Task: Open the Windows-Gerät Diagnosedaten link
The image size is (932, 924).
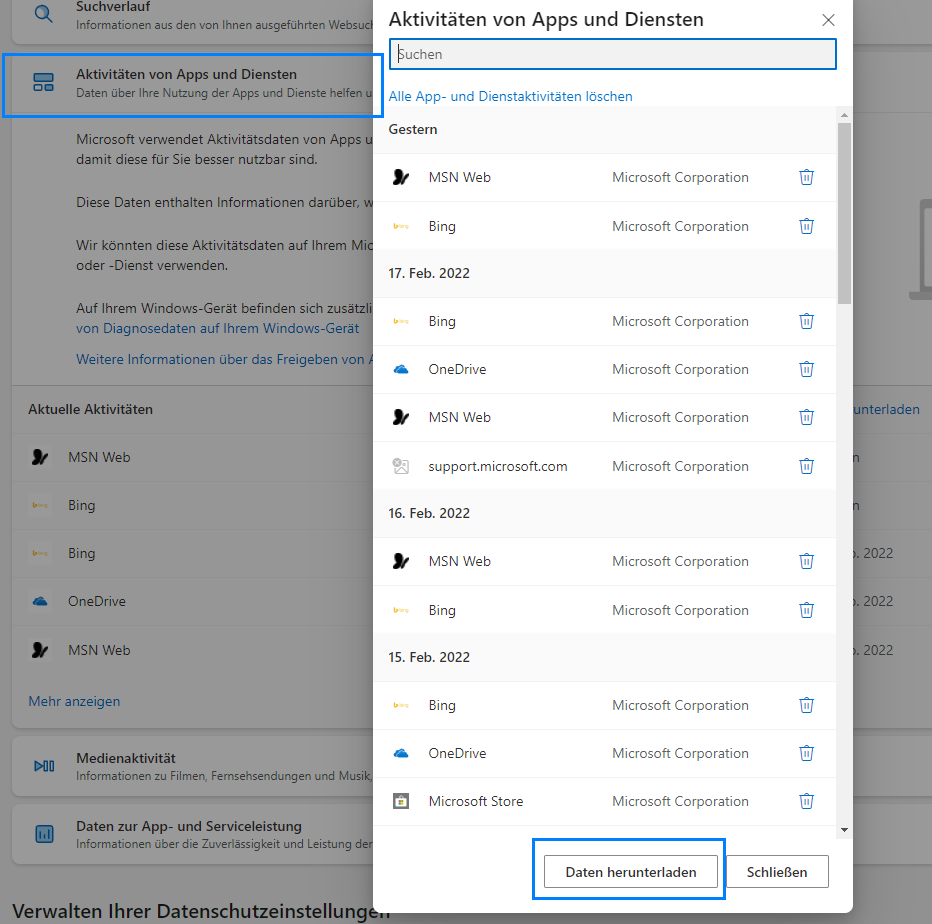Action: (218, 328)
